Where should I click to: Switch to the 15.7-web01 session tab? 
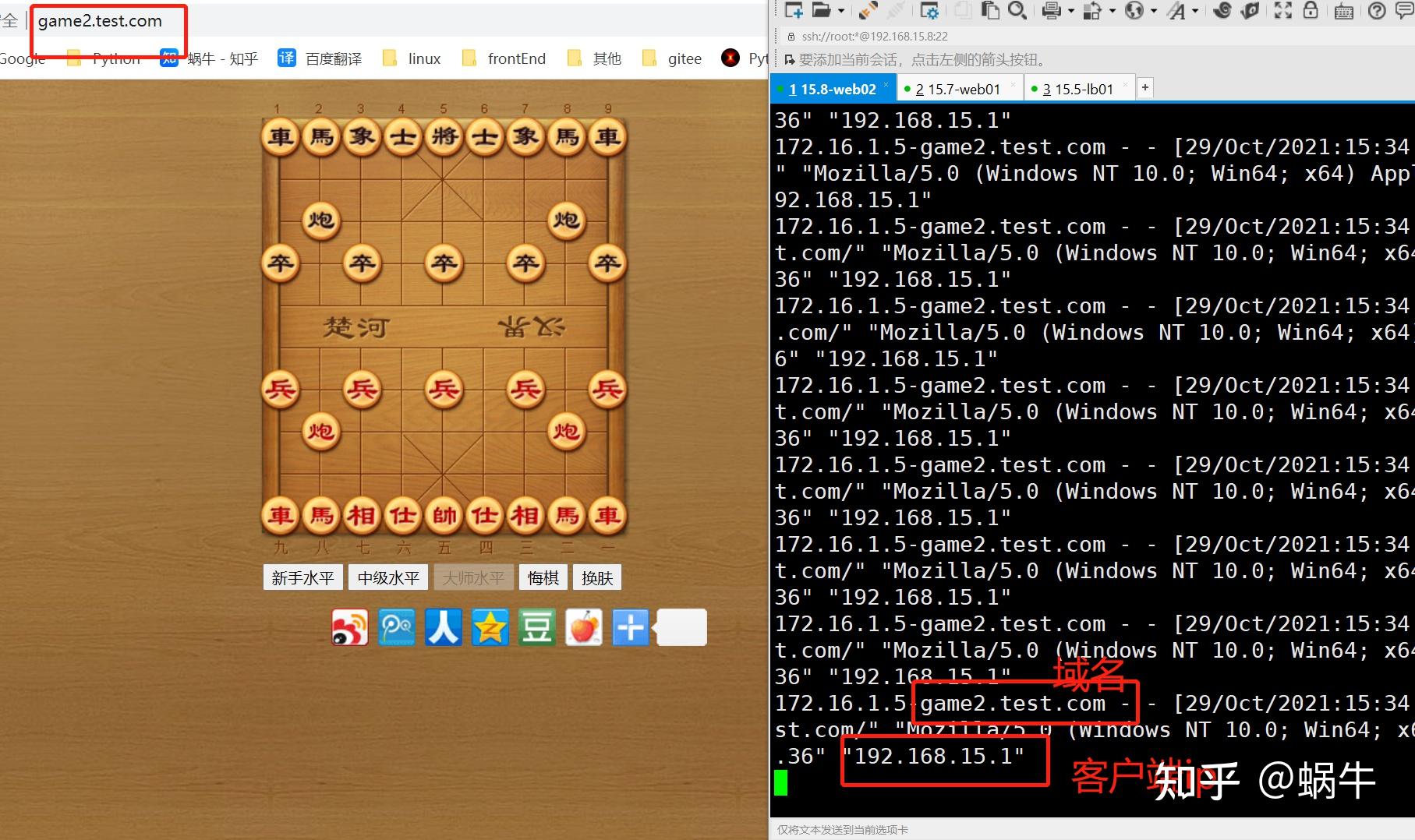click(958, 89)
